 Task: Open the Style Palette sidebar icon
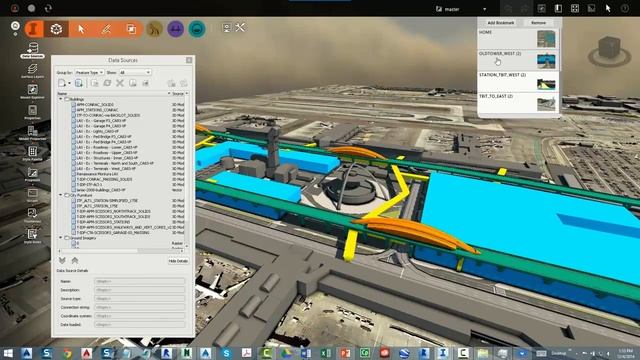[x=33, y=153]
